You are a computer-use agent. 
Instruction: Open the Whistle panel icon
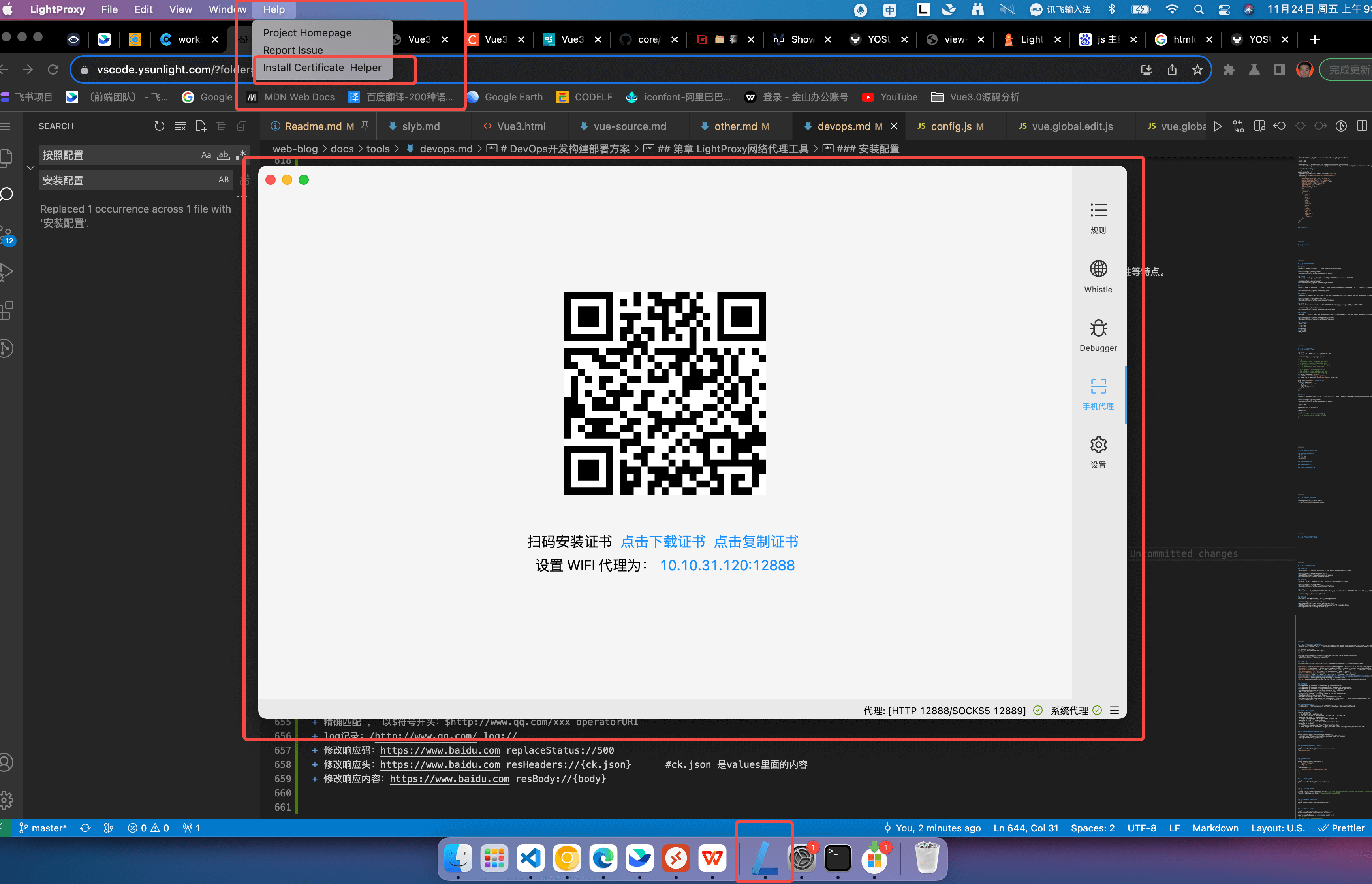pos(1098,269)
